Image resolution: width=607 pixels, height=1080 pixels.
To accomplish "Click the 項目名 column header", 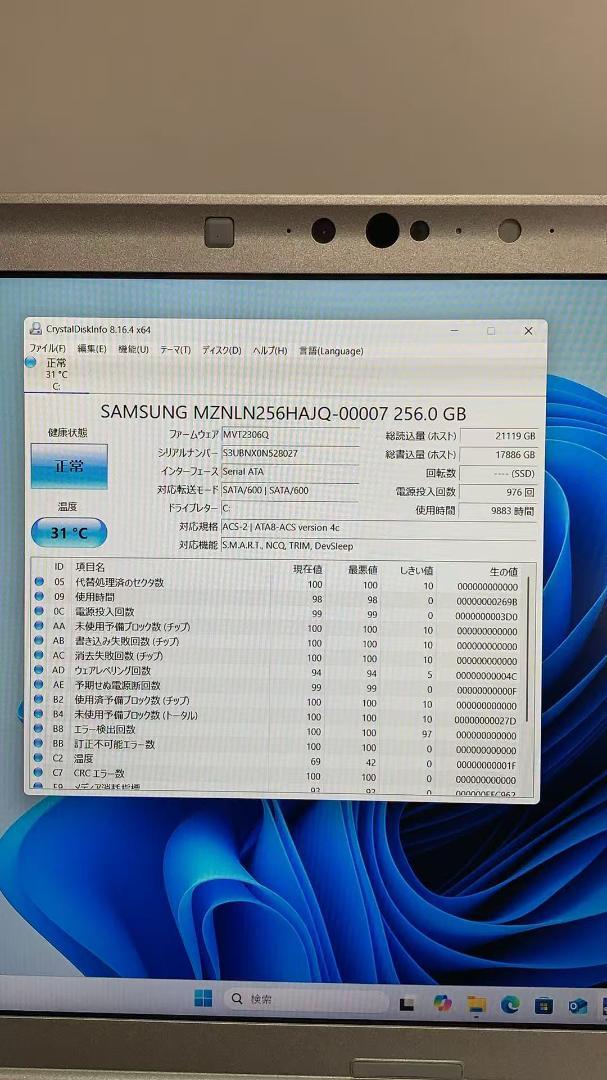I will [x=90, y=567].
